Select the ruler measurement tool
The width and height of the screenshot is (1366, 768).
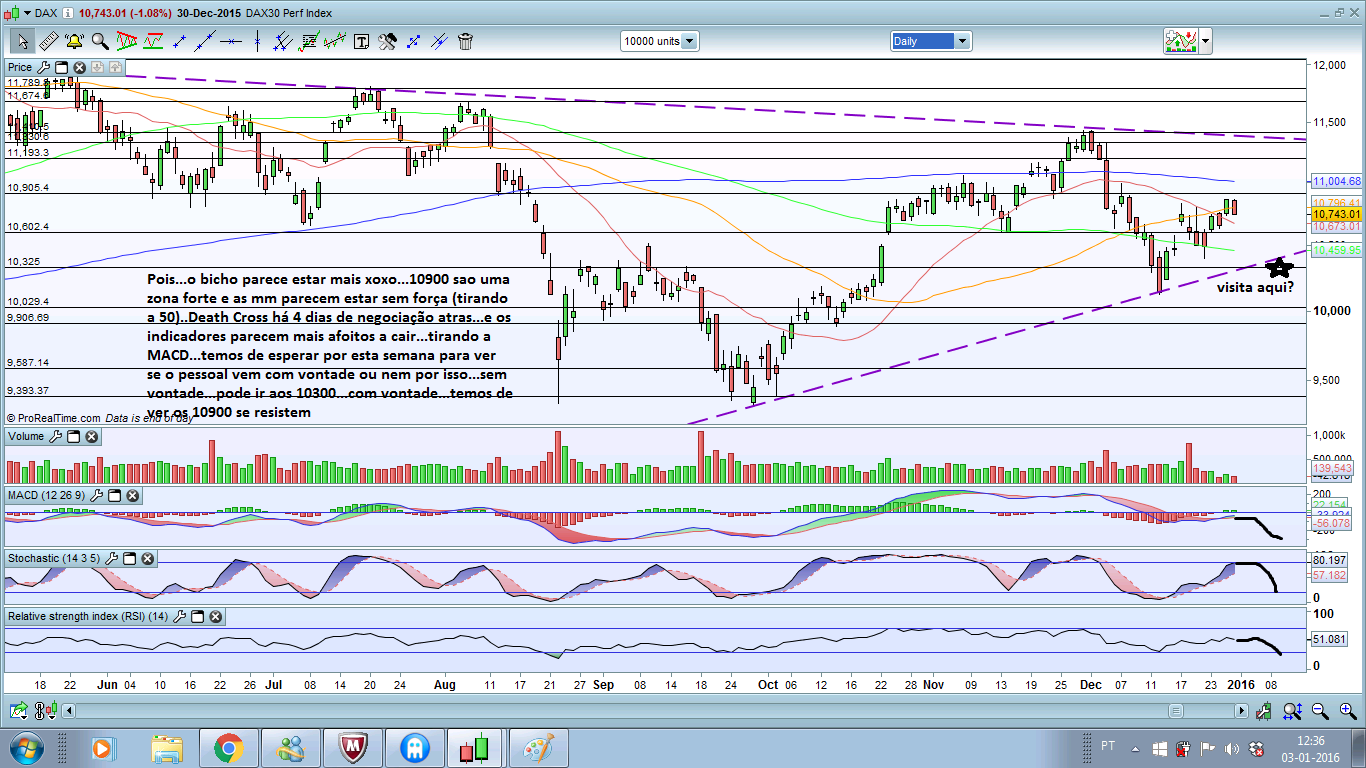(x=48, y=41)
